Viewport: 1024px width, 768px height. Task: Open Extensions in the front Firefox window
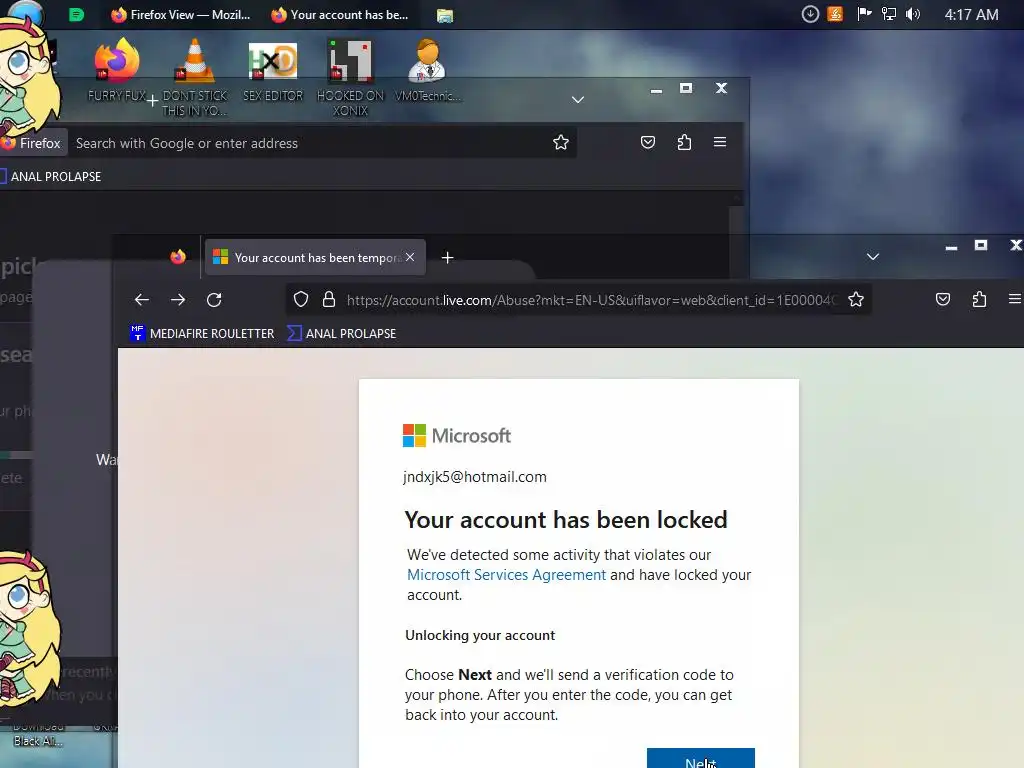[979, 300]
